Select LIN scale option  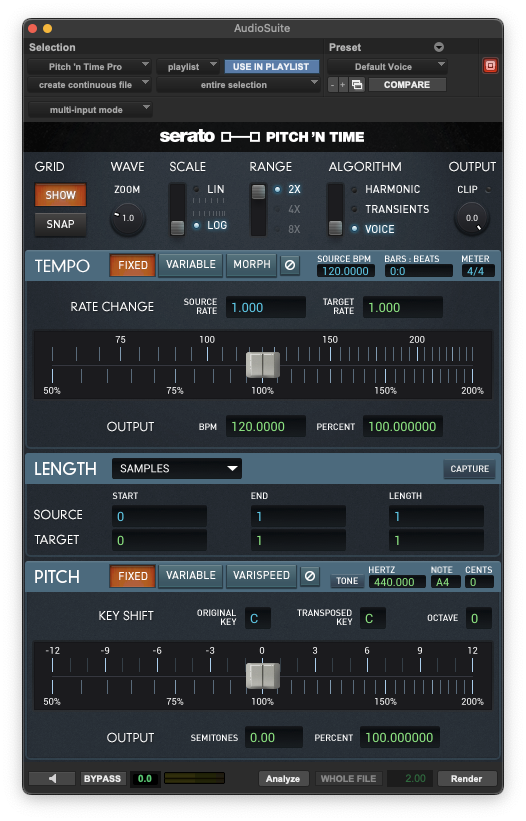tap(209, 189)
